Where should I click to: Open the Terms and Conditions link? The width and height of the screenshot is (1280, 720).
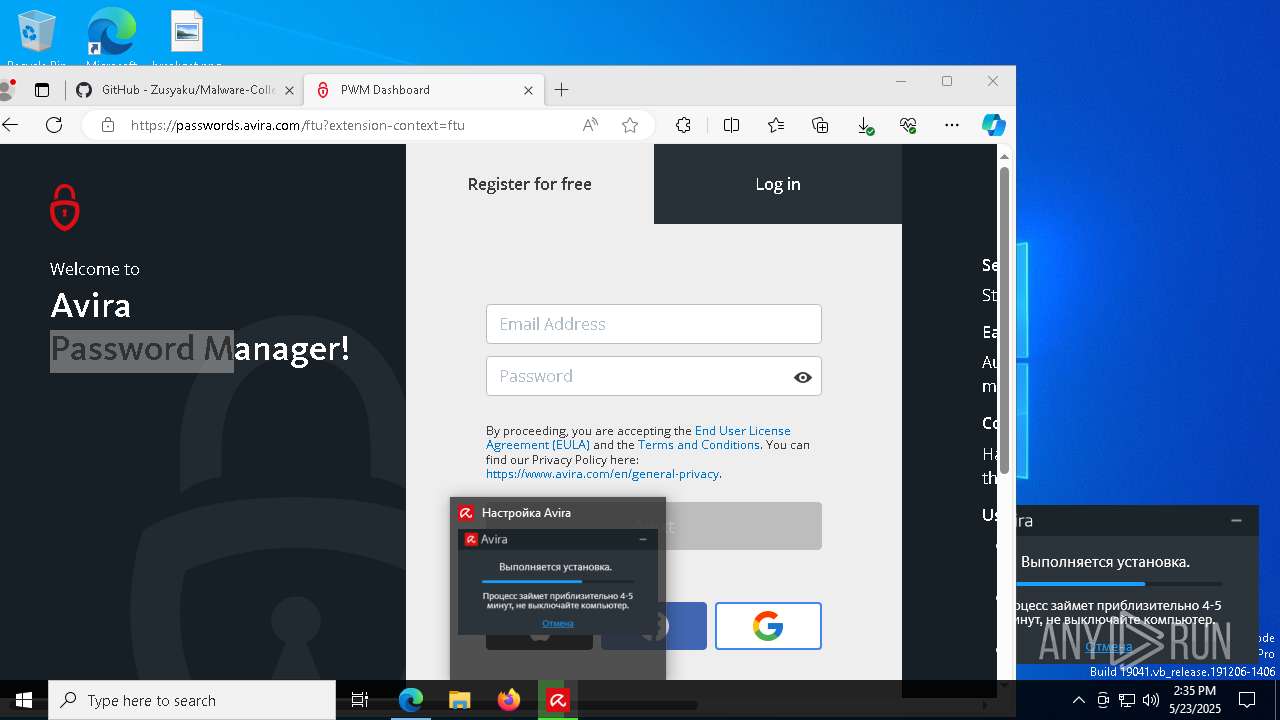[x=699, y=445]
